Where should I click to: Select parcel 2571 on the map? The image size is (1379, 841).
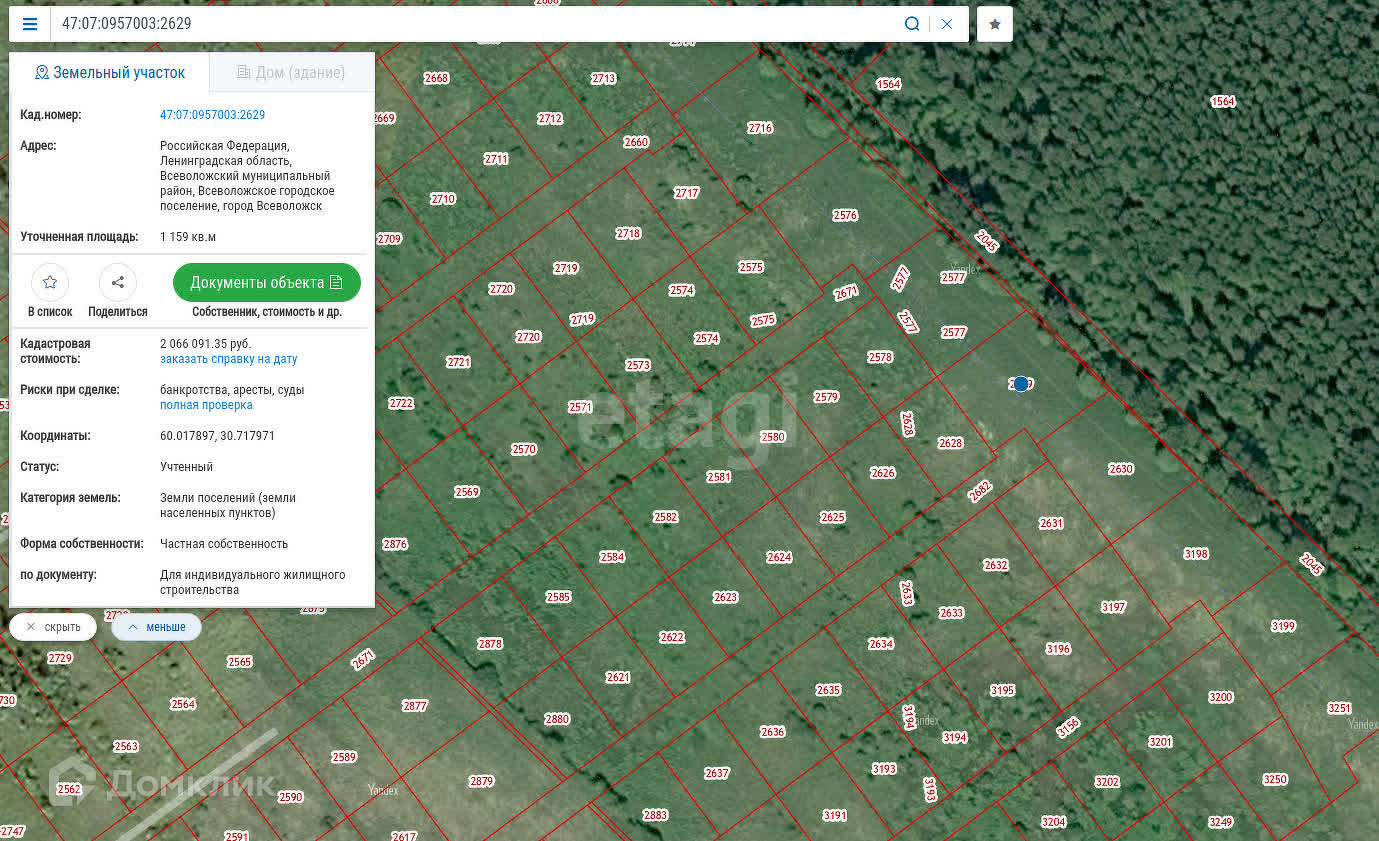click(580, 407)
